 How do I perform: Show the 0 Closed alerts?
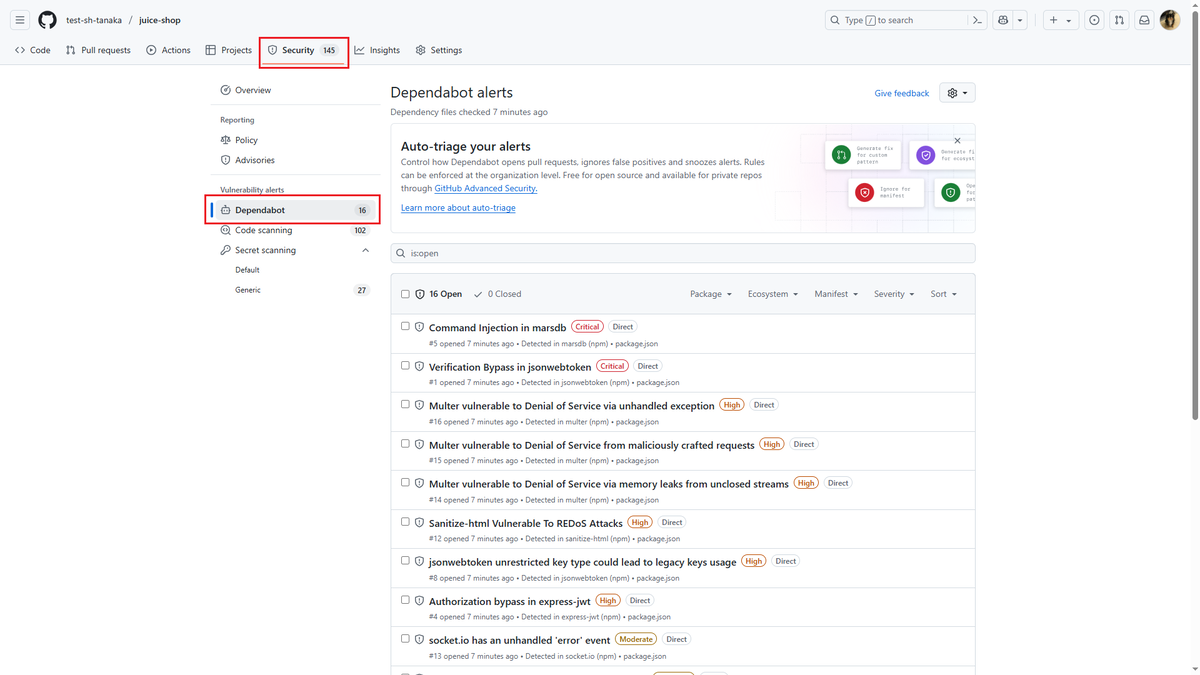coord(497,294)
